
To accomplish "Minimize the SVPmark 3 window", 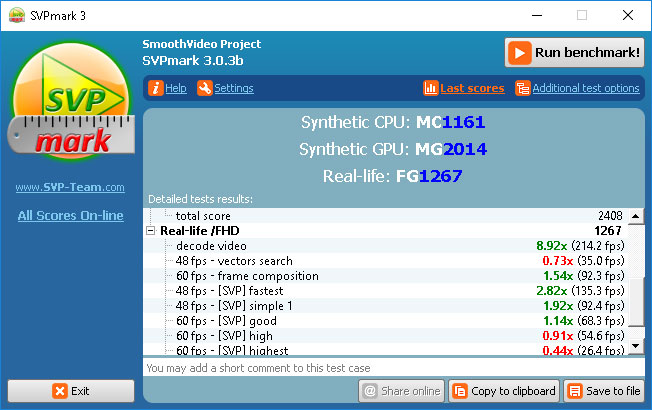I will (537, 15).
